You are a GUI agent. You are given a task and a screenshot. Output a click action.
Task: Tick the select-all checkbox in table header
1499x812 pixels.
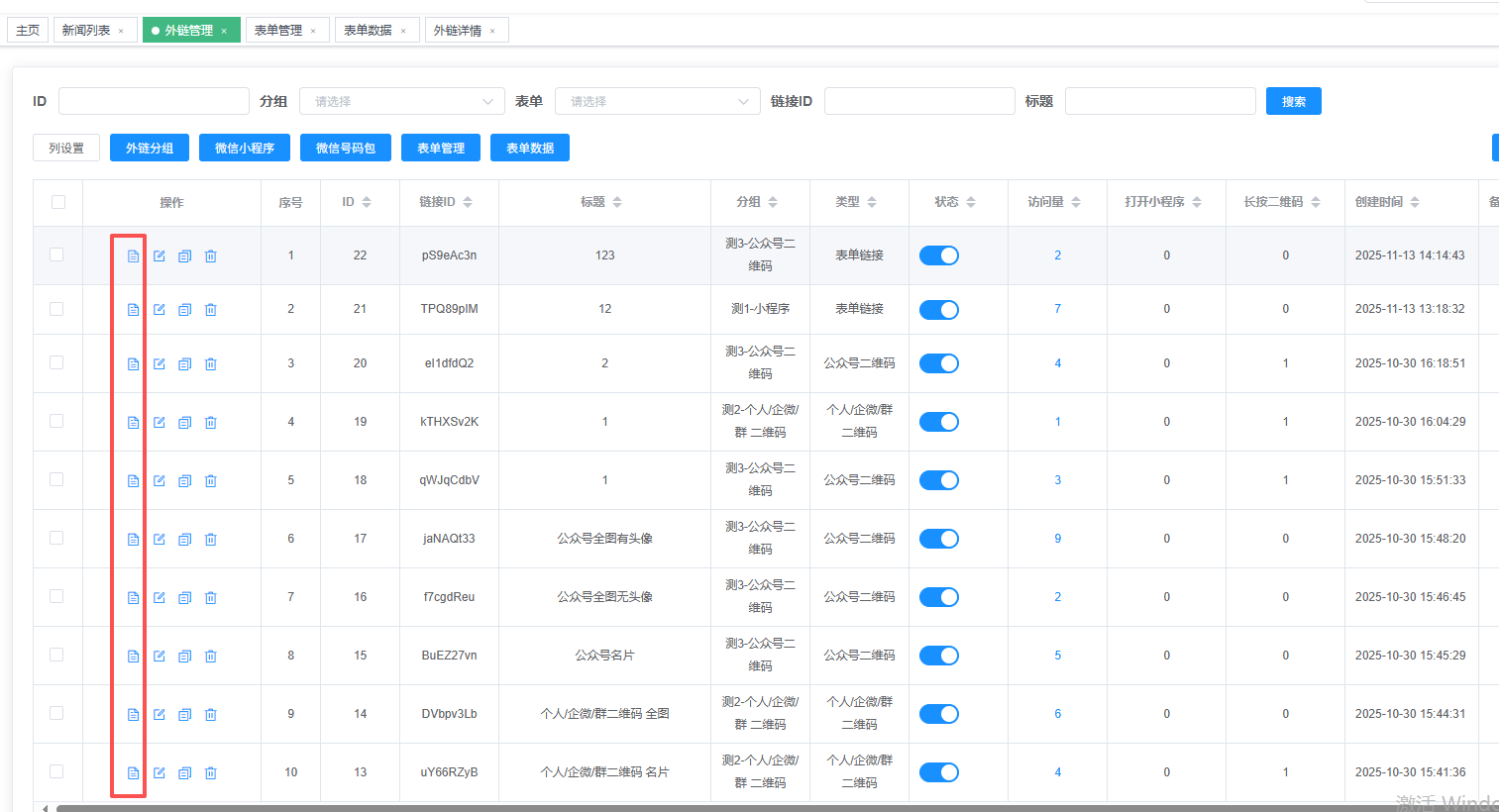point(58,202)
